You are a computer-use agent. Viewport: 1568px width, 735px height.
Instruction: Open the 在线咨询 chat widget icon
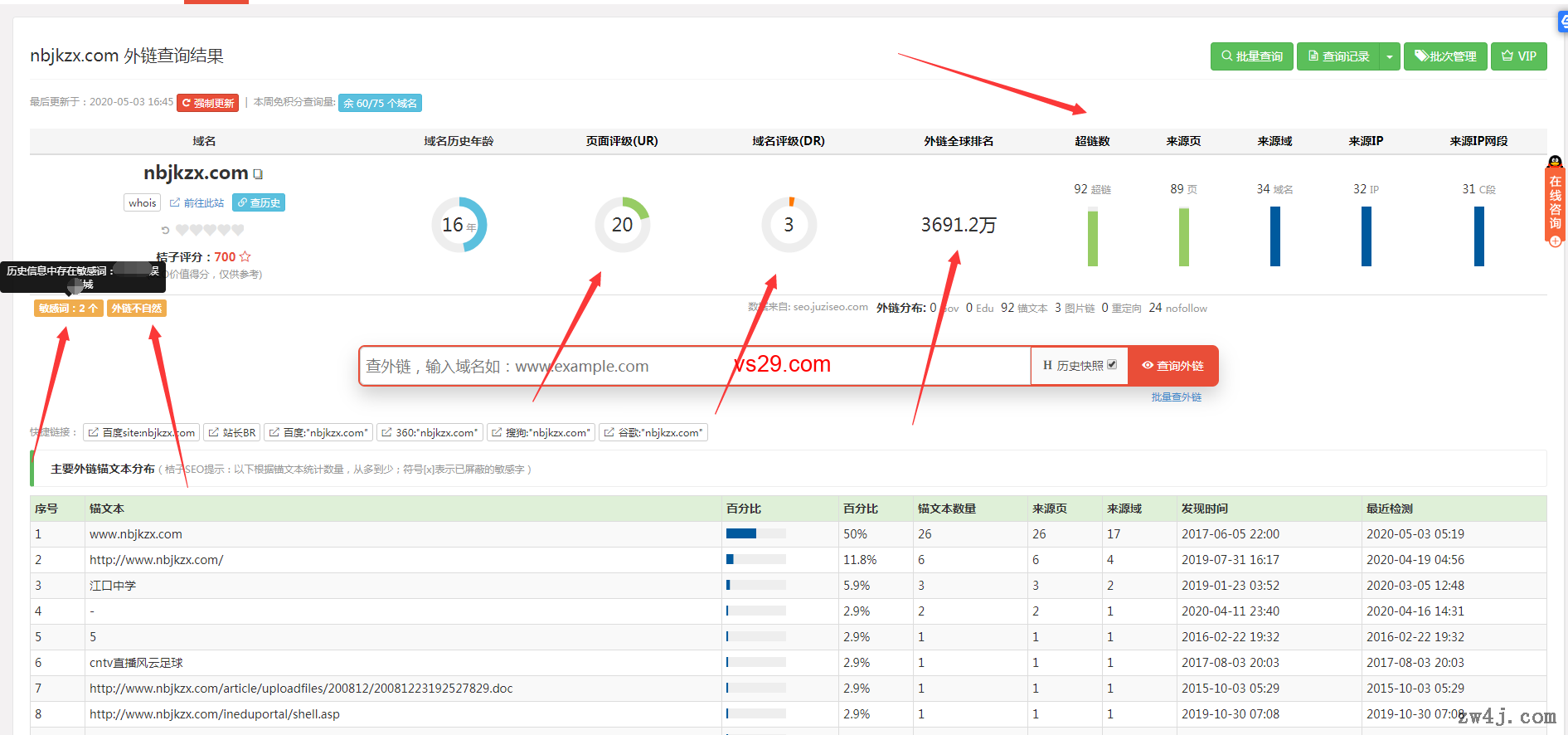tap(1555, 202)
